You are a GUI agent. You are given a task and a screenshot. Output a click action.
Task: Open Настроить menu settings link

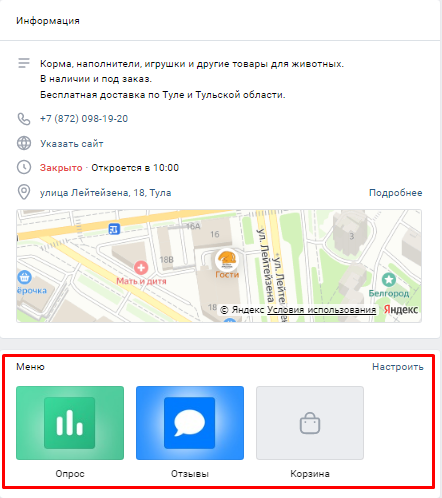click(398, 367)
